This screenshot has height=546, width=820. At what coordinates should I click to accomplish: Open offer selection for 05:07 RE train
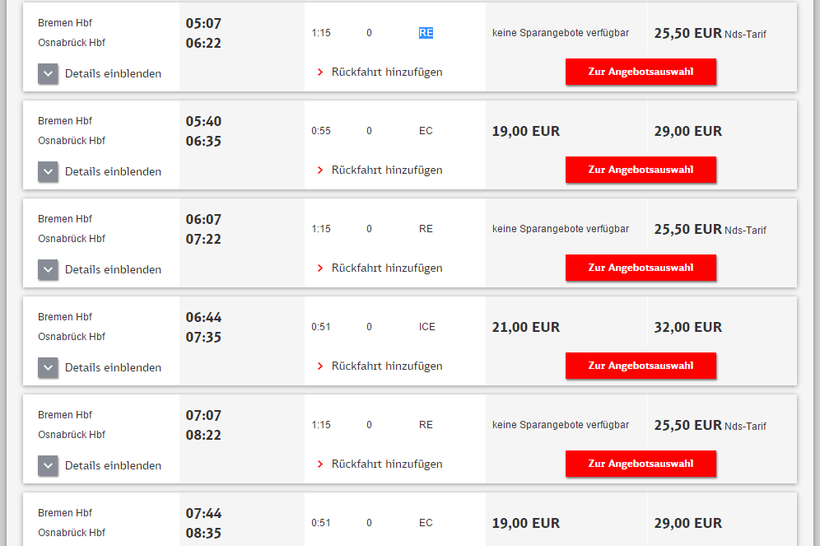point(640,72)
